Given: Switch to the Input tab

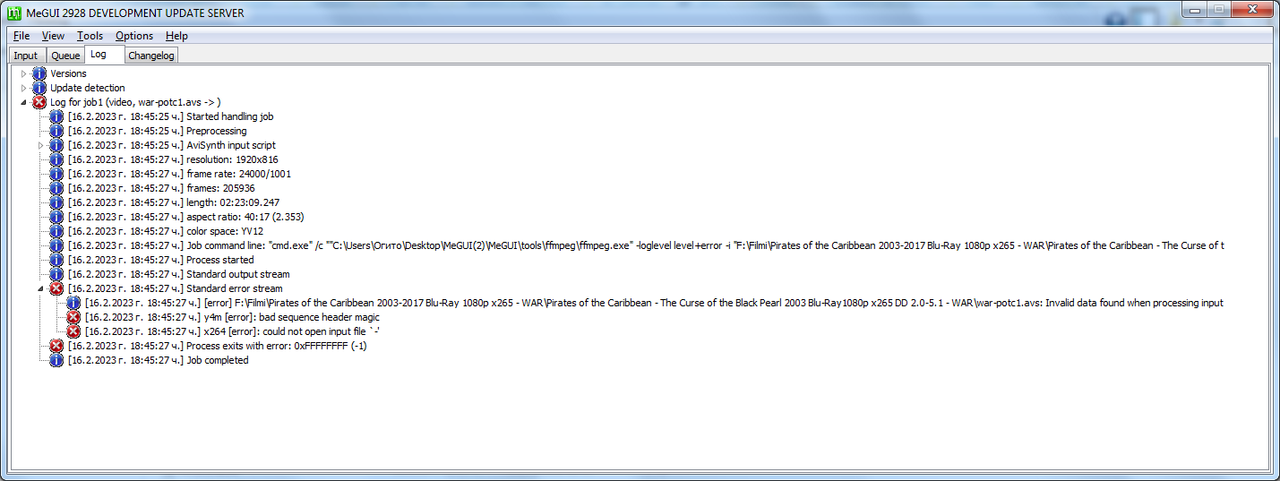Looking at the screenshot, I should (26, 56).
